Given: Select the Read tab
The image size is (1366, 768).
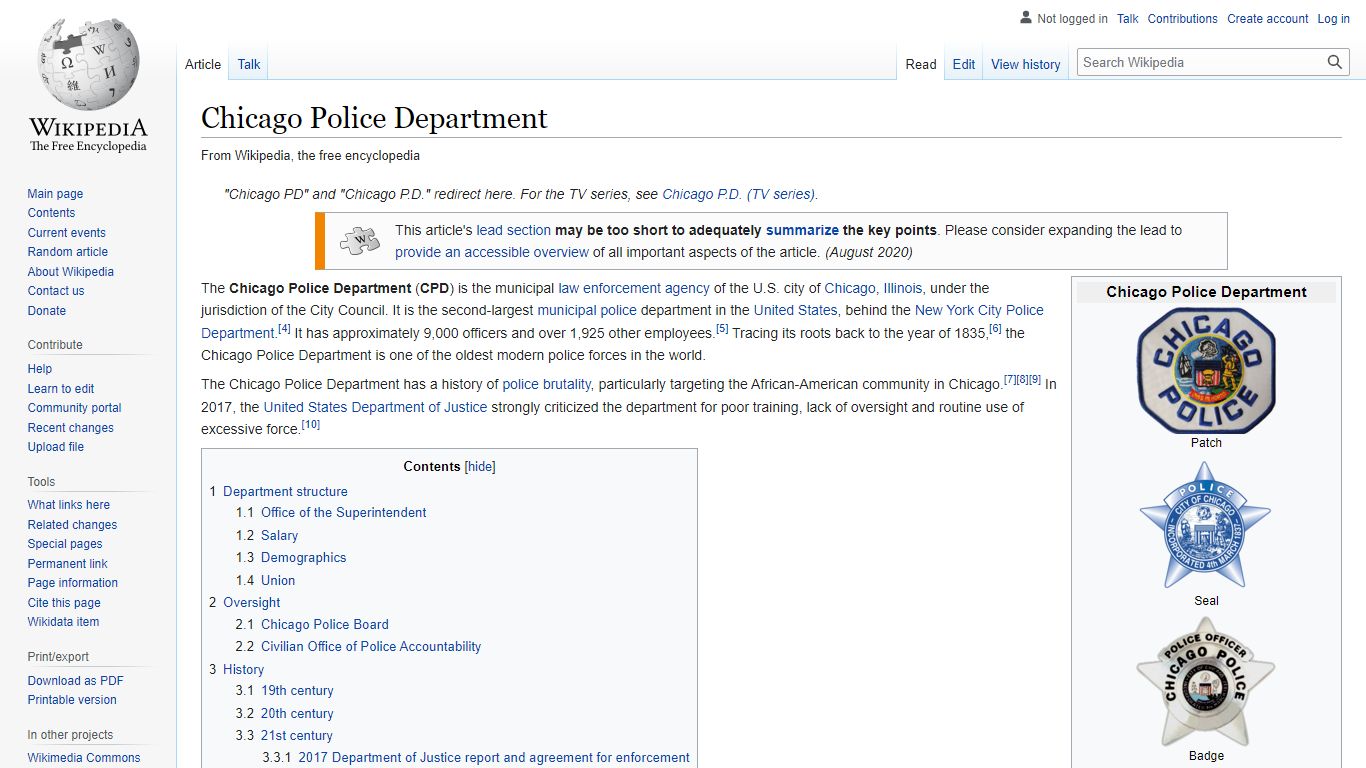Looking at the screenshot, I should [921, 64].
